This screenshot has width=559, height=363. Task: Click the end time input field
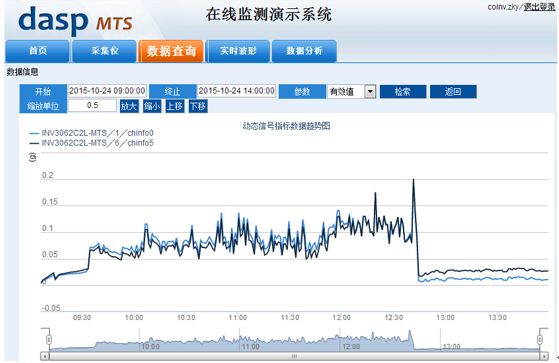(236, 91)
